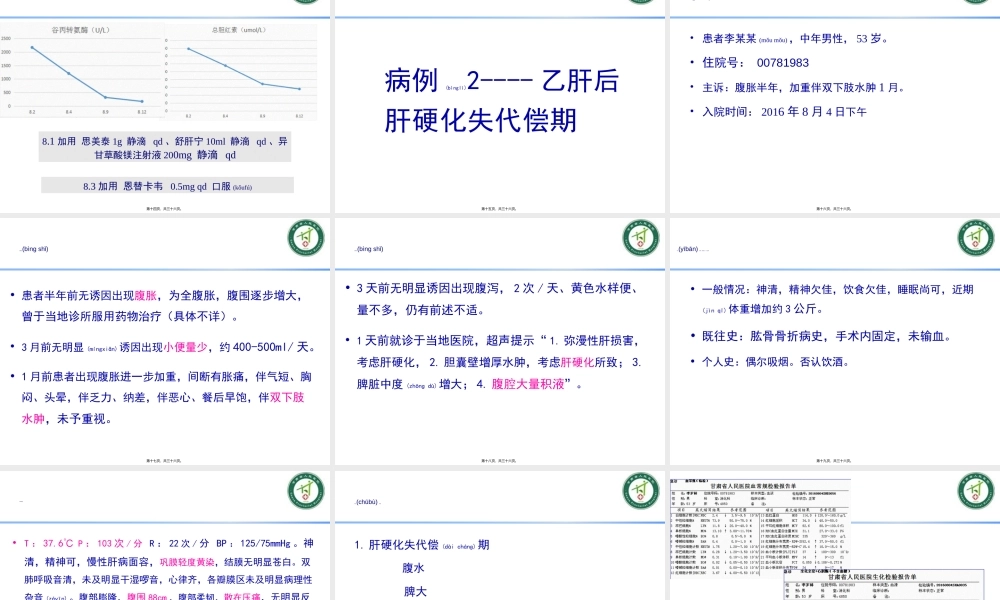Screen dimensions: 1000x600
Task: Click the page-number footer on the title slide
Action: (497, 207)
